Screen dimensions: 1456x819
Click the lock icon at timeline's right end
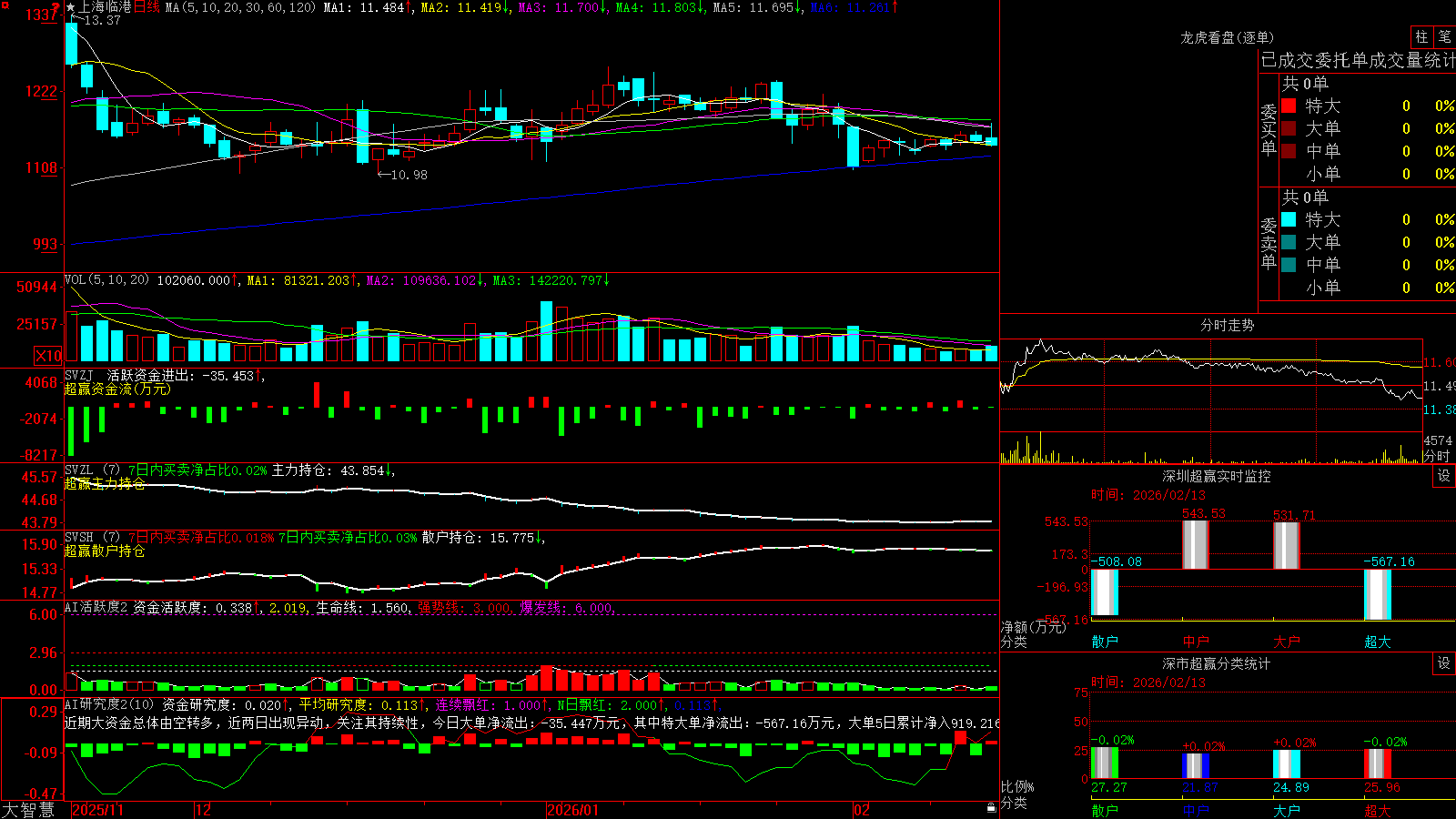(x=991, y=807)
